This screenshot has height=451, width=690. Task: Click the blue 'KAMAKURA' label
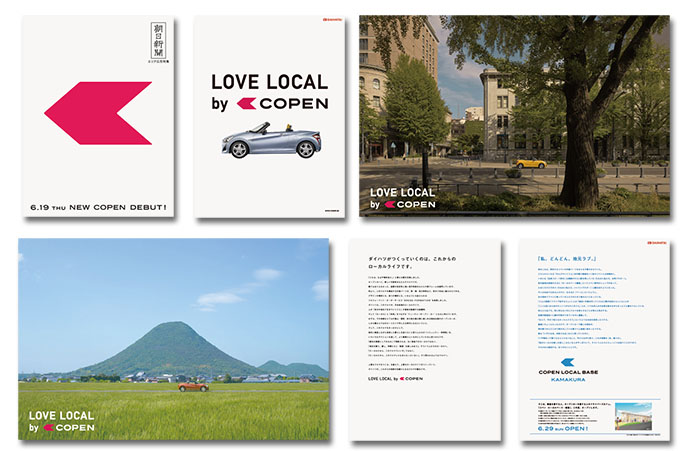pyautogui.click(x=568, y=380)
